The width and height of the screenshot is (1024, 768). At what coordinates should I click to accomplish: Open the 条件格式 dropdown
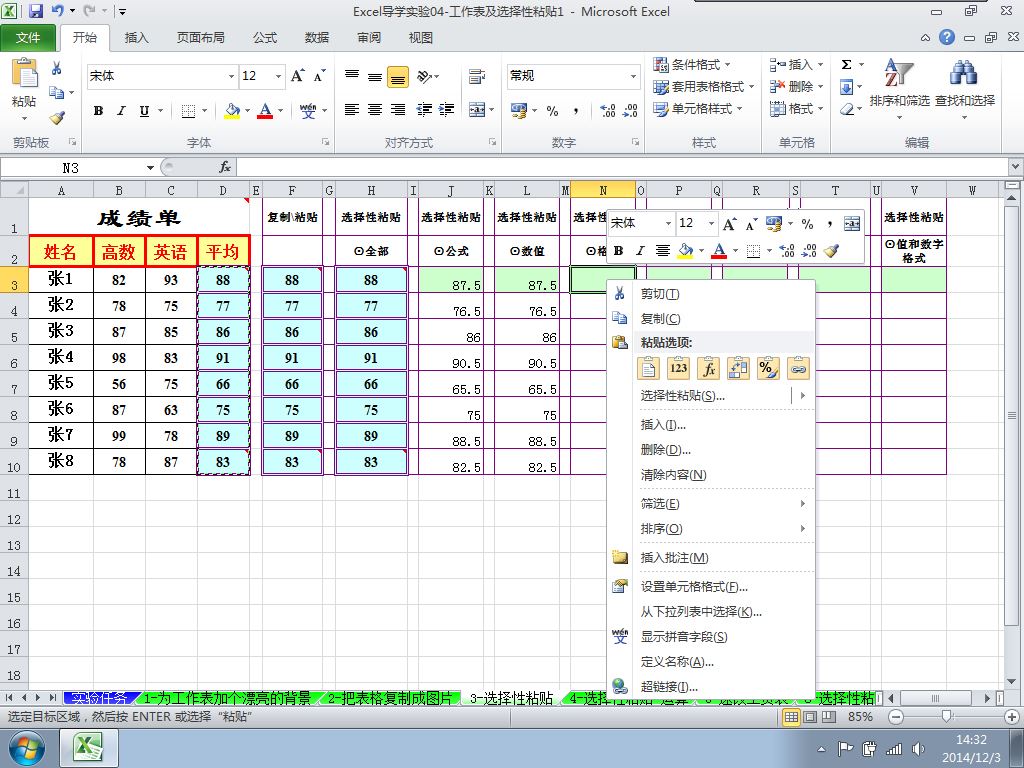tap(692, 65)
